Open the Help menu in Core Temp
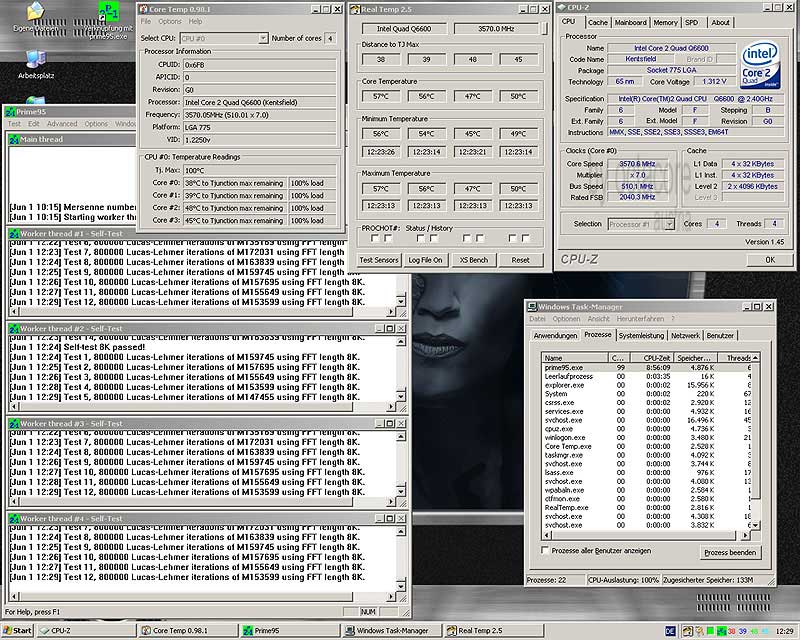This screenshot has width=800, height=640. tap(195, 21)
